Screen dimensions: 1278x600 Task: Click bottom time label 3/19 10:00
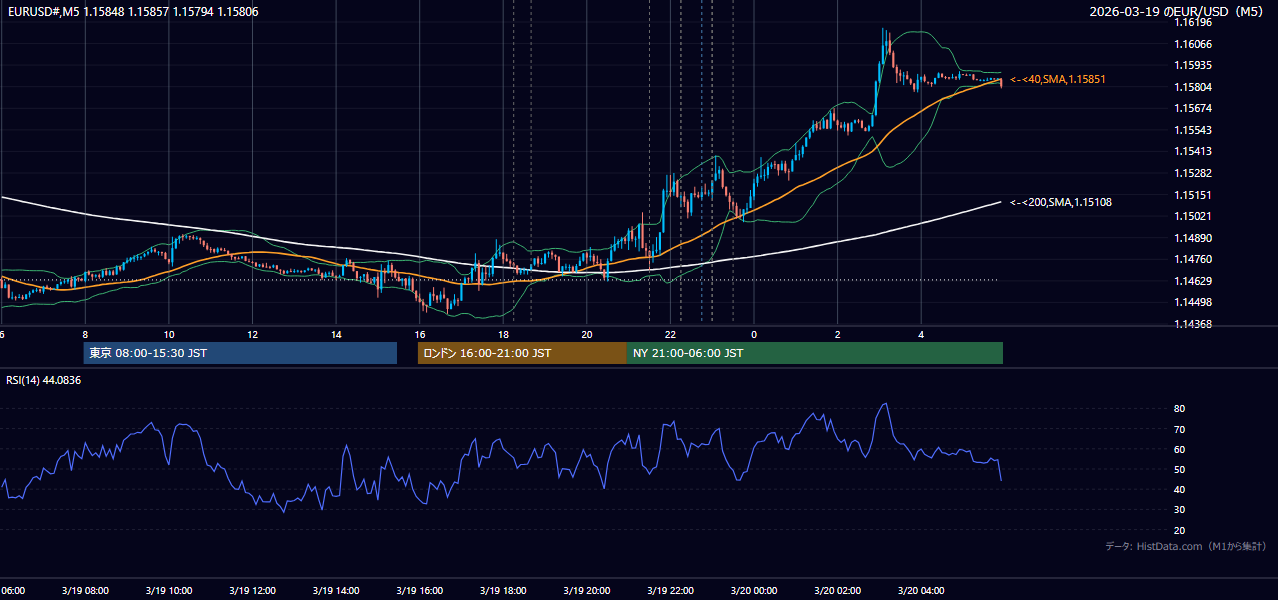[169, 591]
